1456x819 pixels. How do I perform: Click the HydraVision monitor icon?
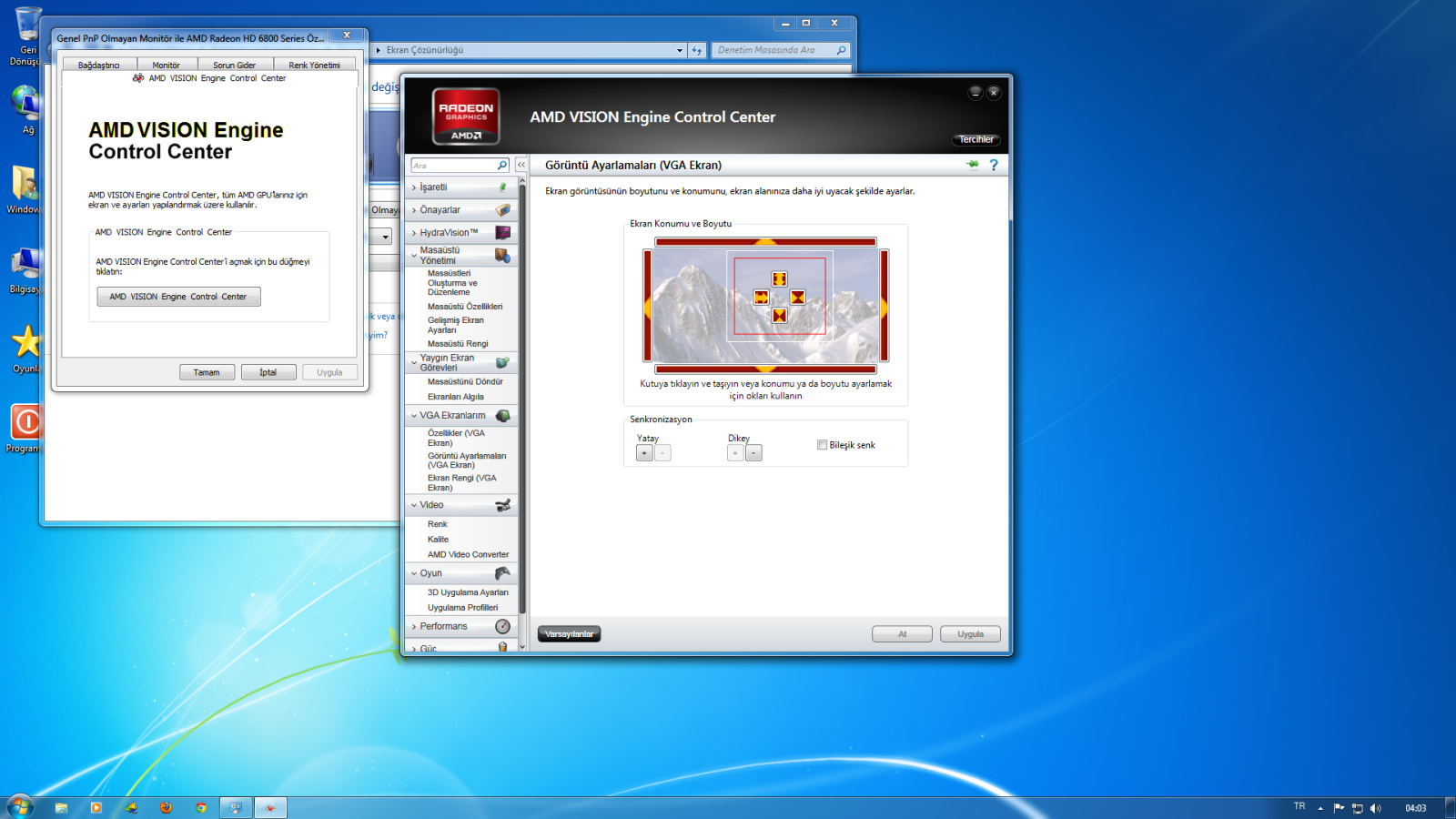point(502,233)
